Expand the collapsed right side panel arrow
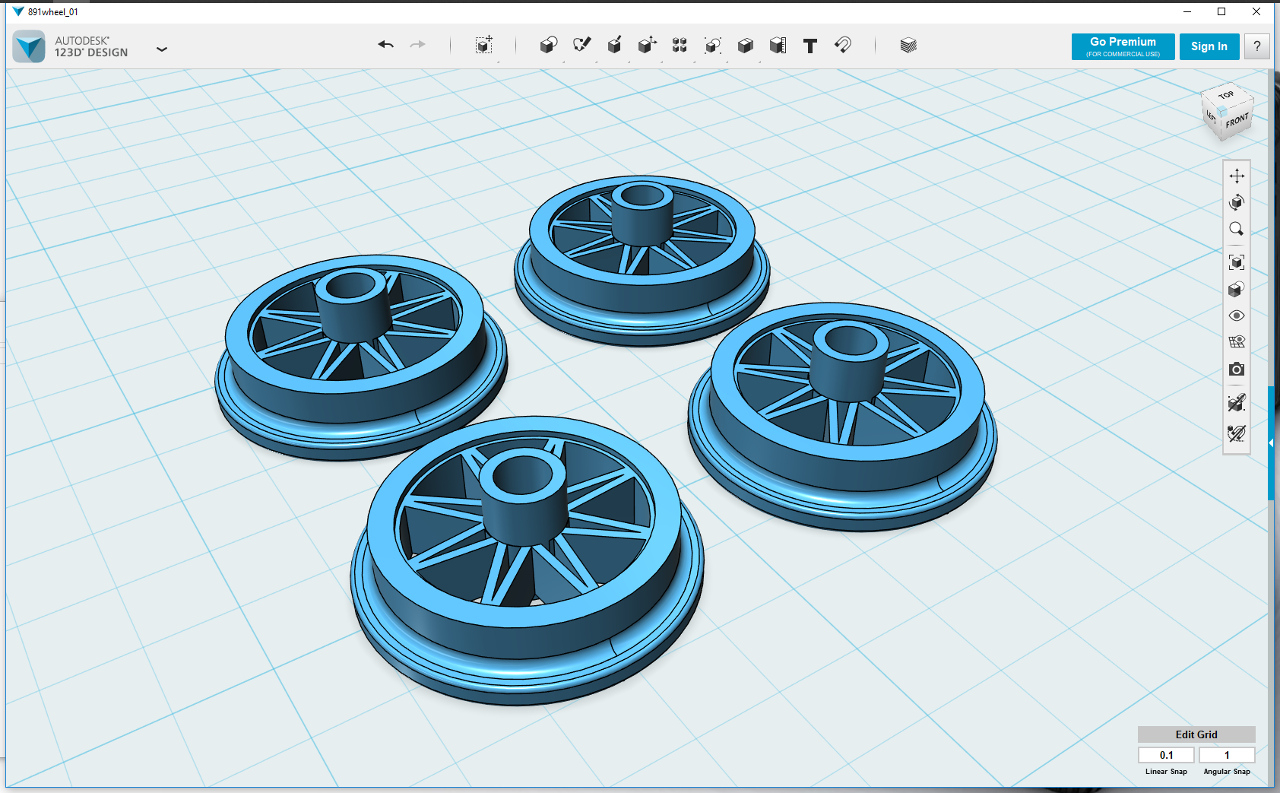The width and height of the screenshot is (1280, 793). (1271, 442)
